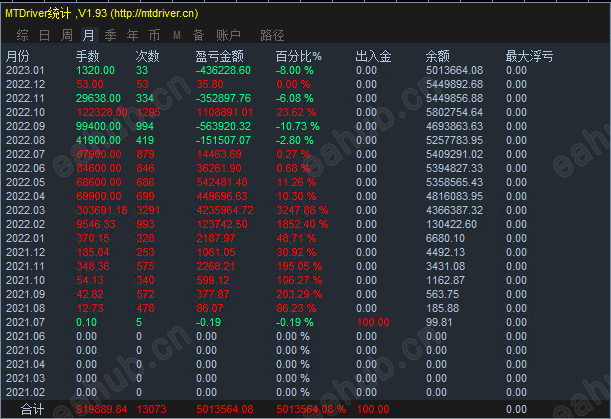The height and width of the screenshot is (419, 611).
Task: Click balance value 130422.60
Action: 451,225
